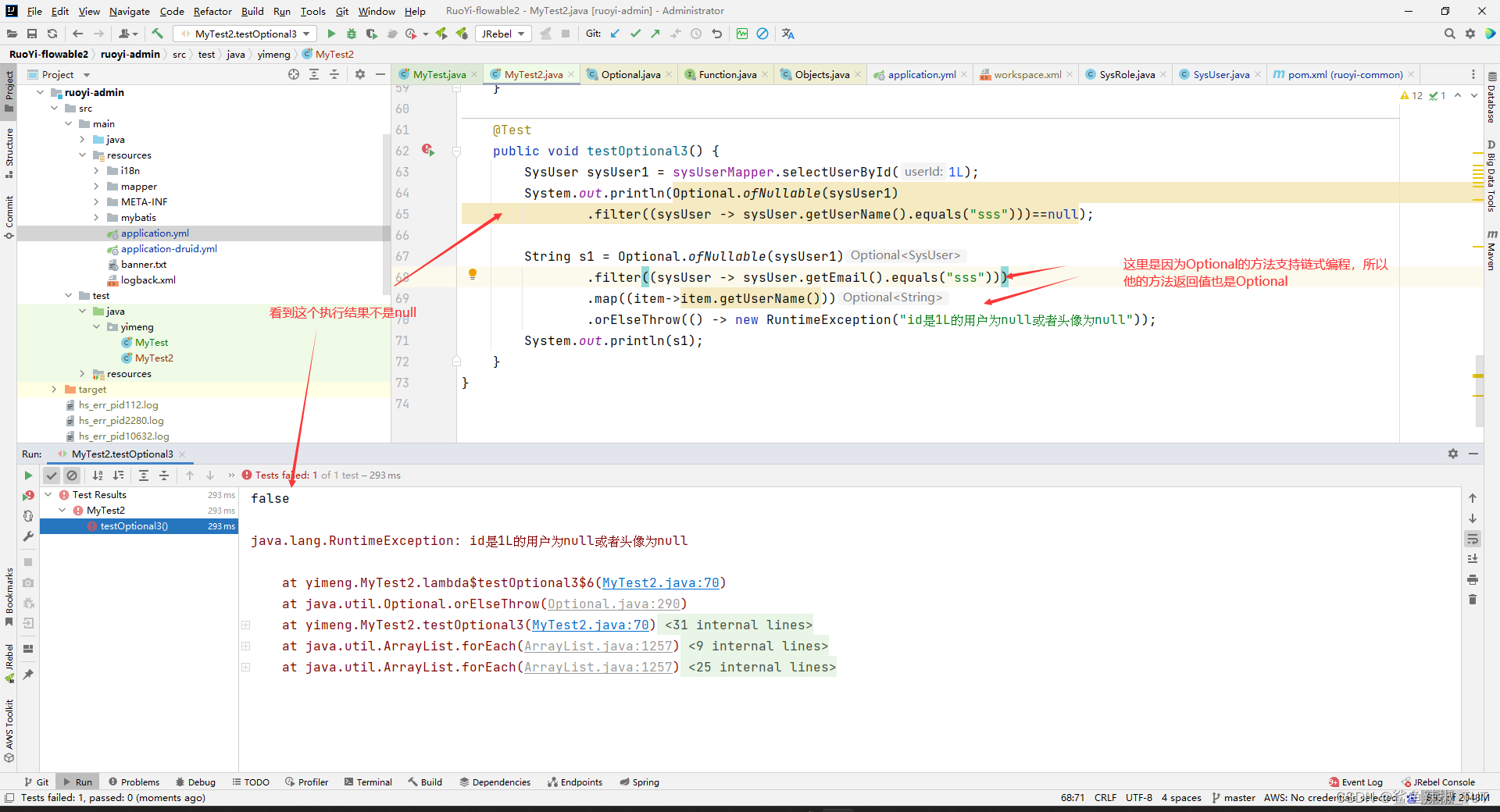Click master git branch in status bar
The image size is (1500, 812).
point(1234,797)
